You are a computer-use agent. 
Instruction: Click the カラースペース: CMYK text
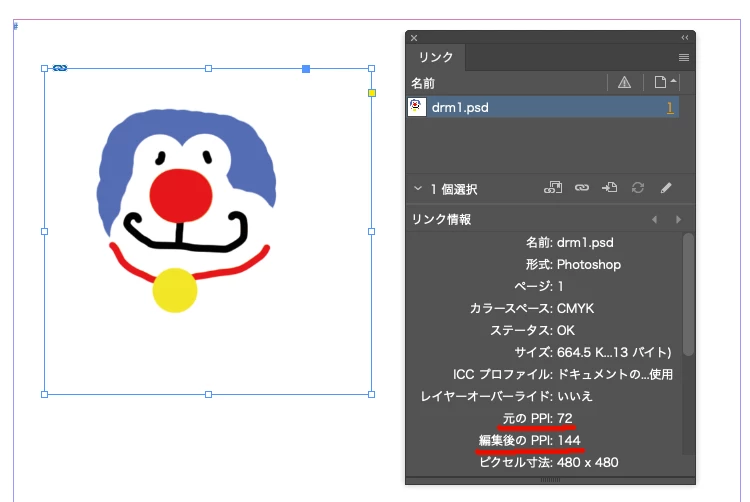coord(531,308)
